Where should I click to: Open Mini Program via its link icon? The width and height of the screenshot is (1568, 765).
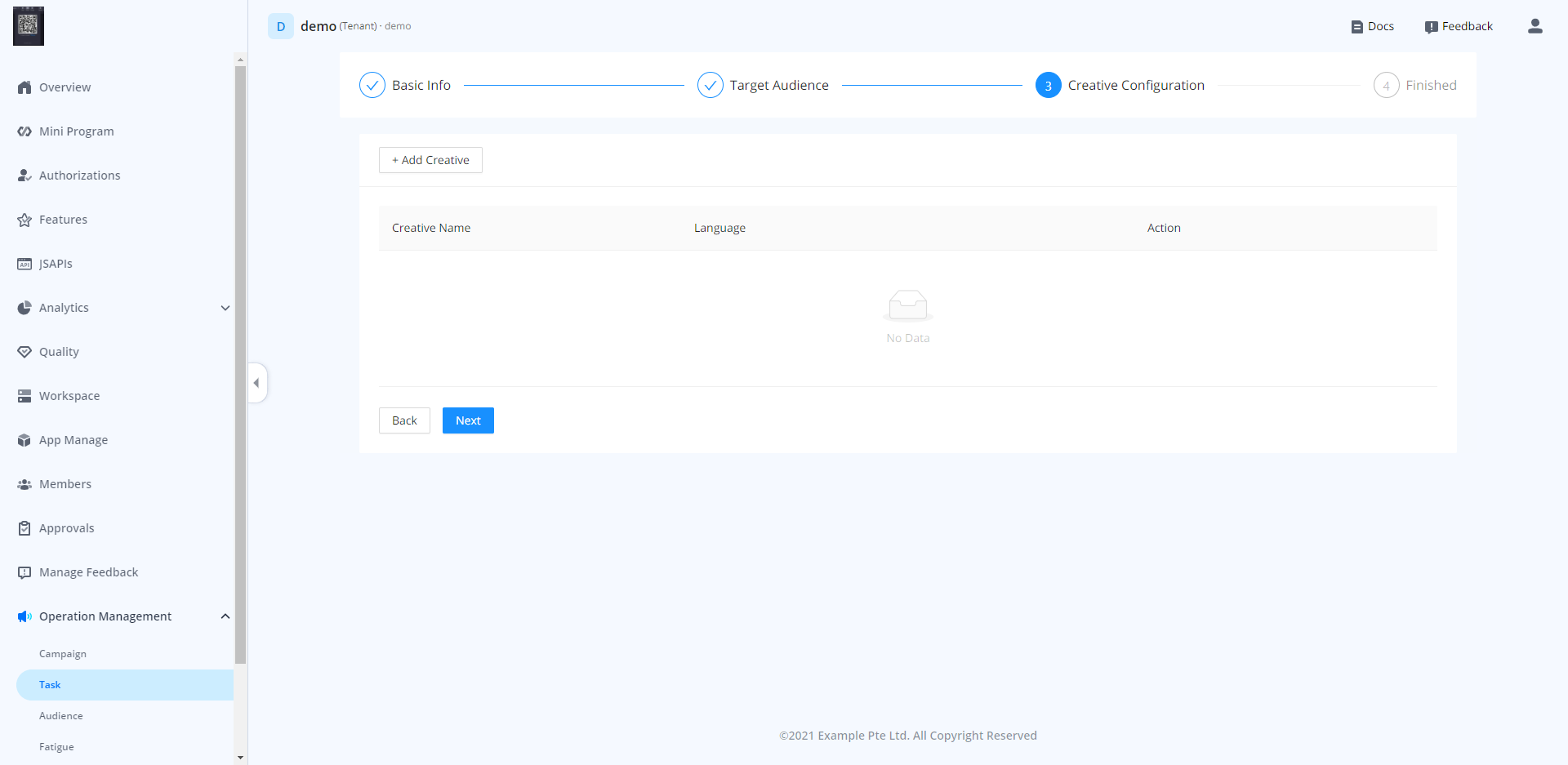point(24,131)
